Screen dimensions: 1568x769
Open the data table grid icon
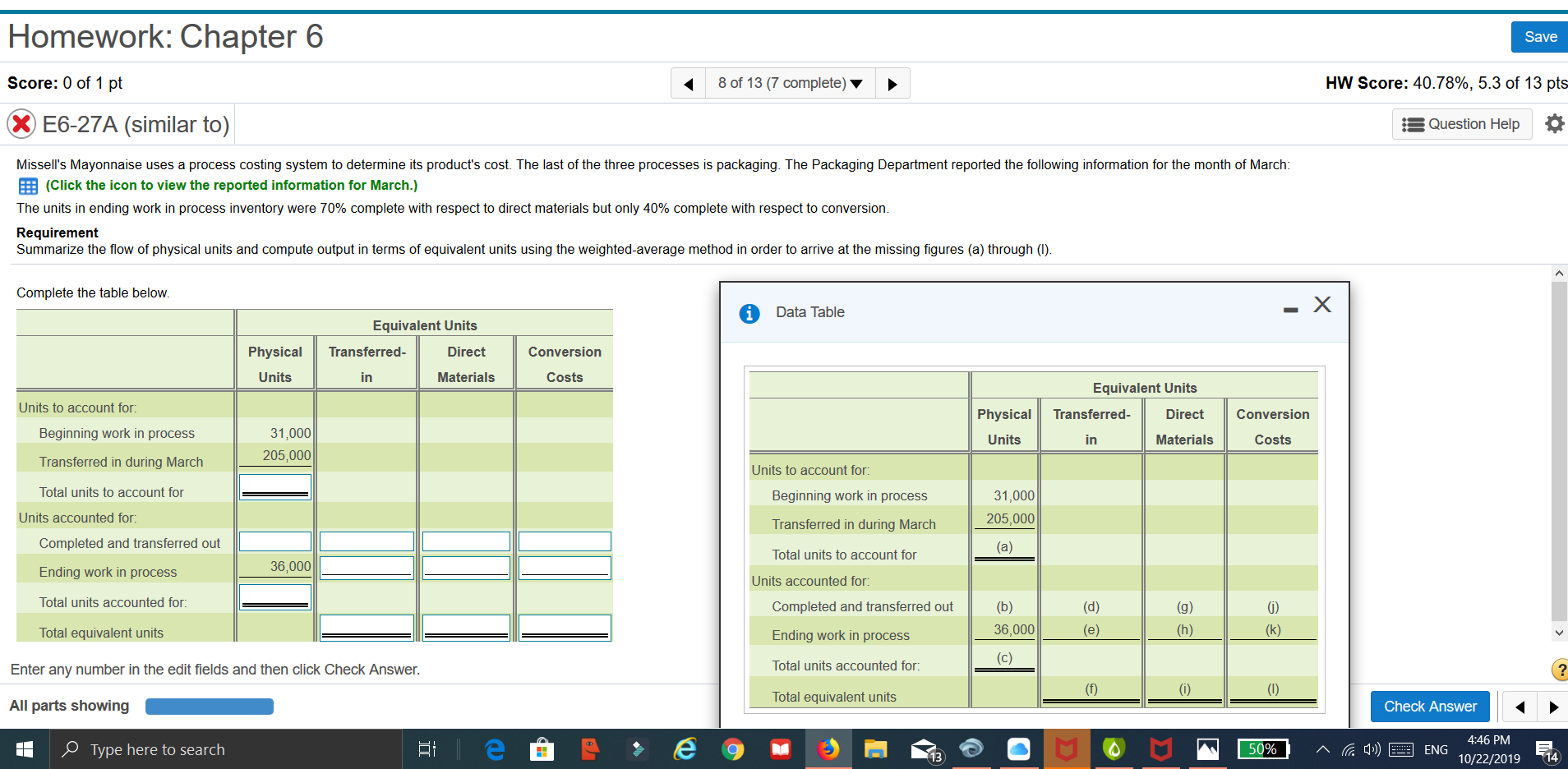[x=28, y=186]
